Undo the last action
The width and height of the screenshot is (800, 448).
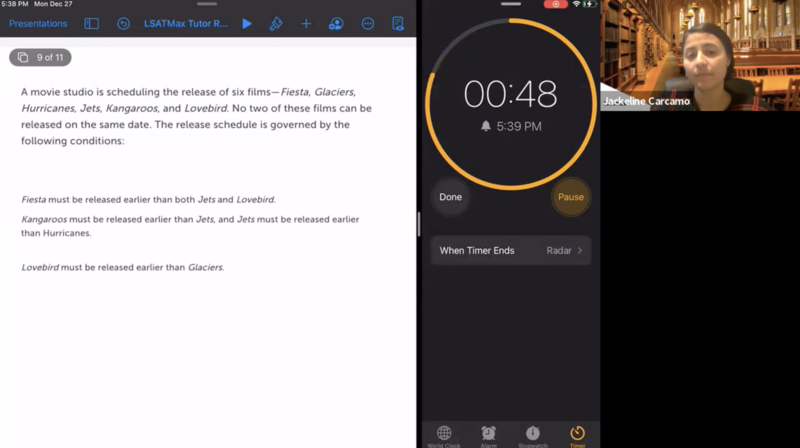coord(123,23)
